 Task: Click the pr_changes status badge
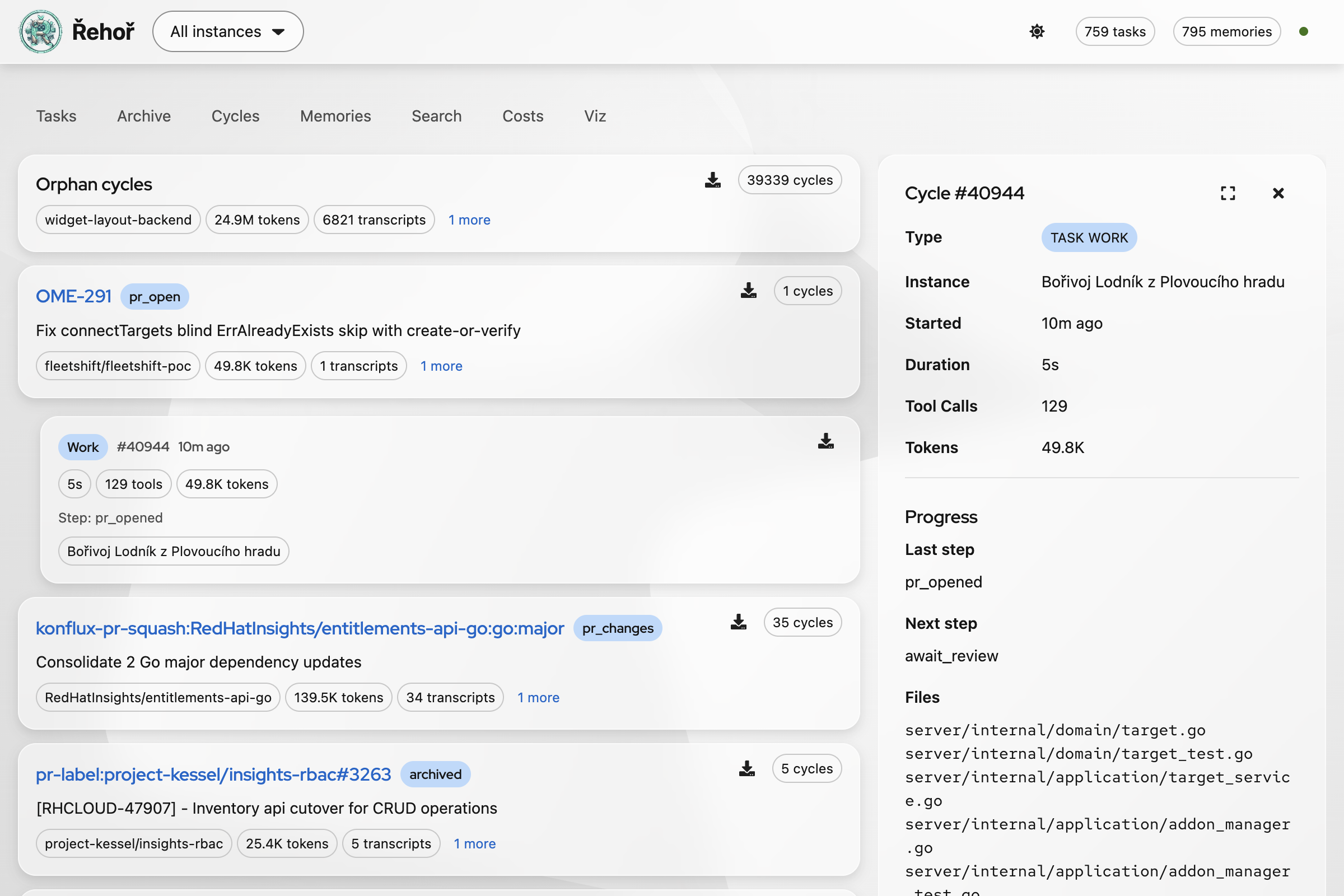pyautogui.click(x=618, y=628)
